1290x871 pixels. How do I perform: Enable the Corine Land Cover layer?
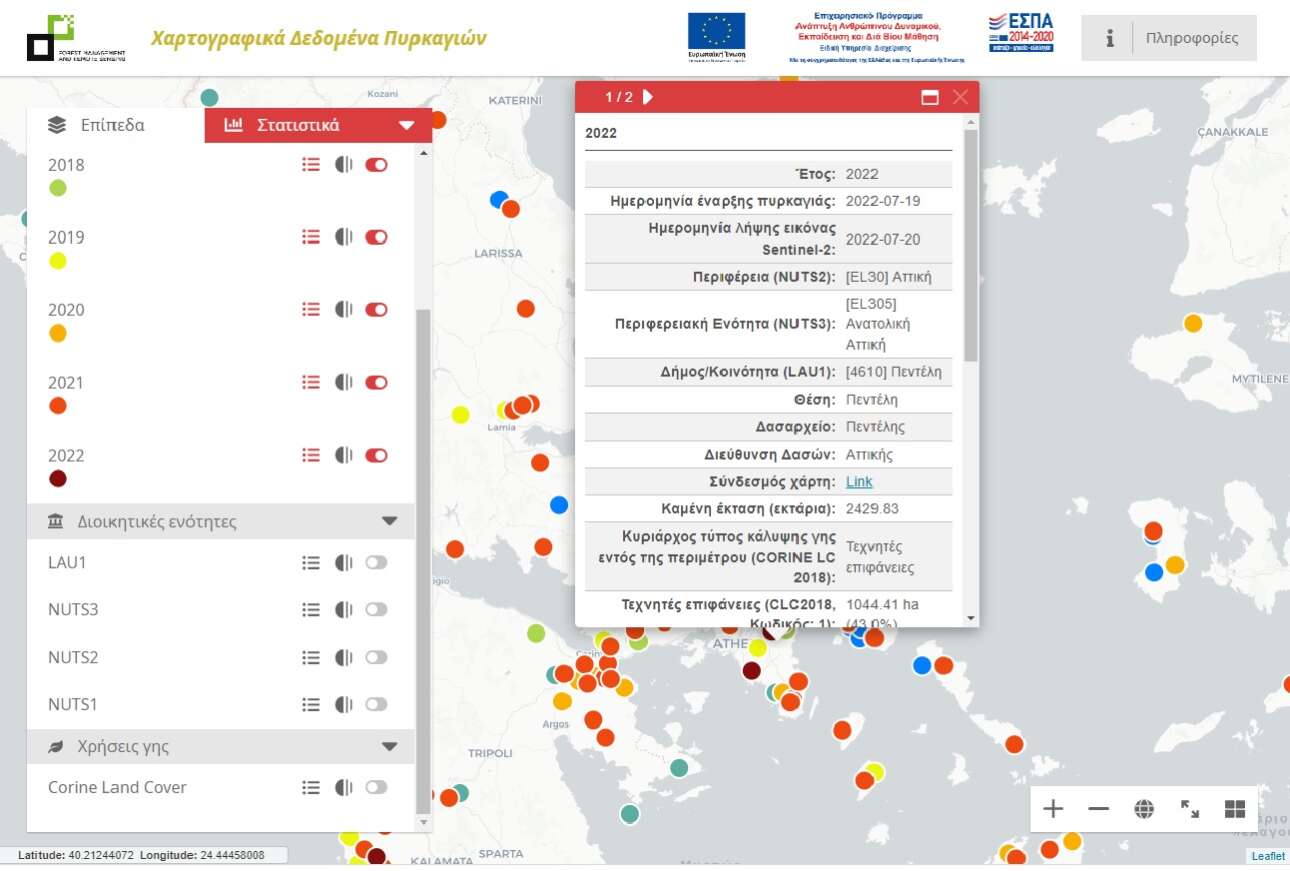coord(375,787)
